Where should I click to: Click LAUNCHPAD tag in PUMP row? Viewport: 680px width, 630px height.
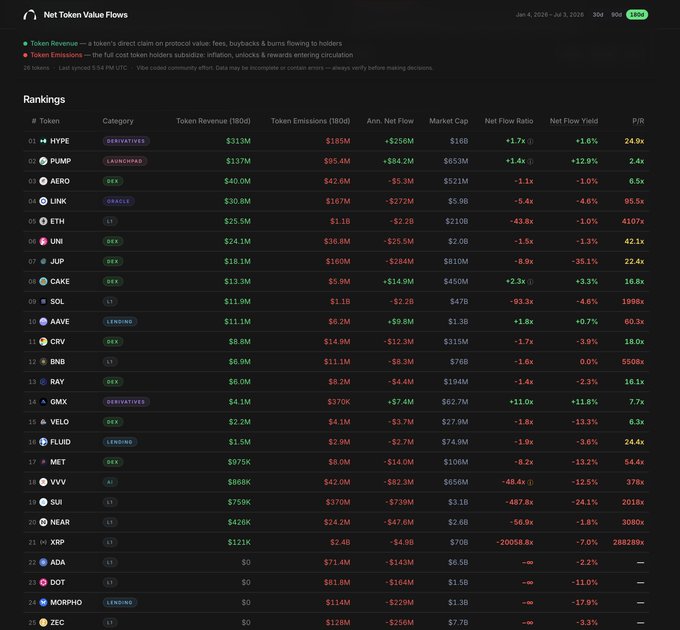pyautogui.click(x=125, y=161)
